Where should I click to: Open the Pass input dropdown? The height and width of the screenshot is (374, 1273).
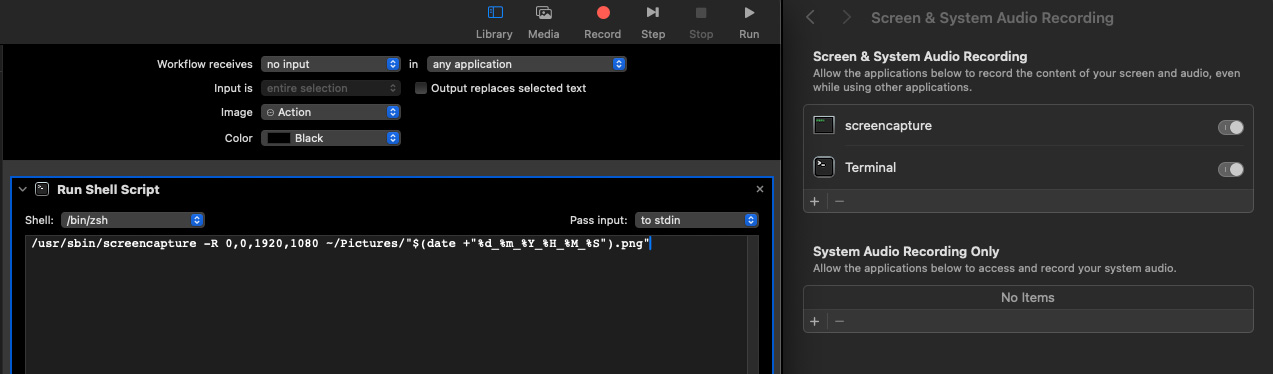point(697,220)
